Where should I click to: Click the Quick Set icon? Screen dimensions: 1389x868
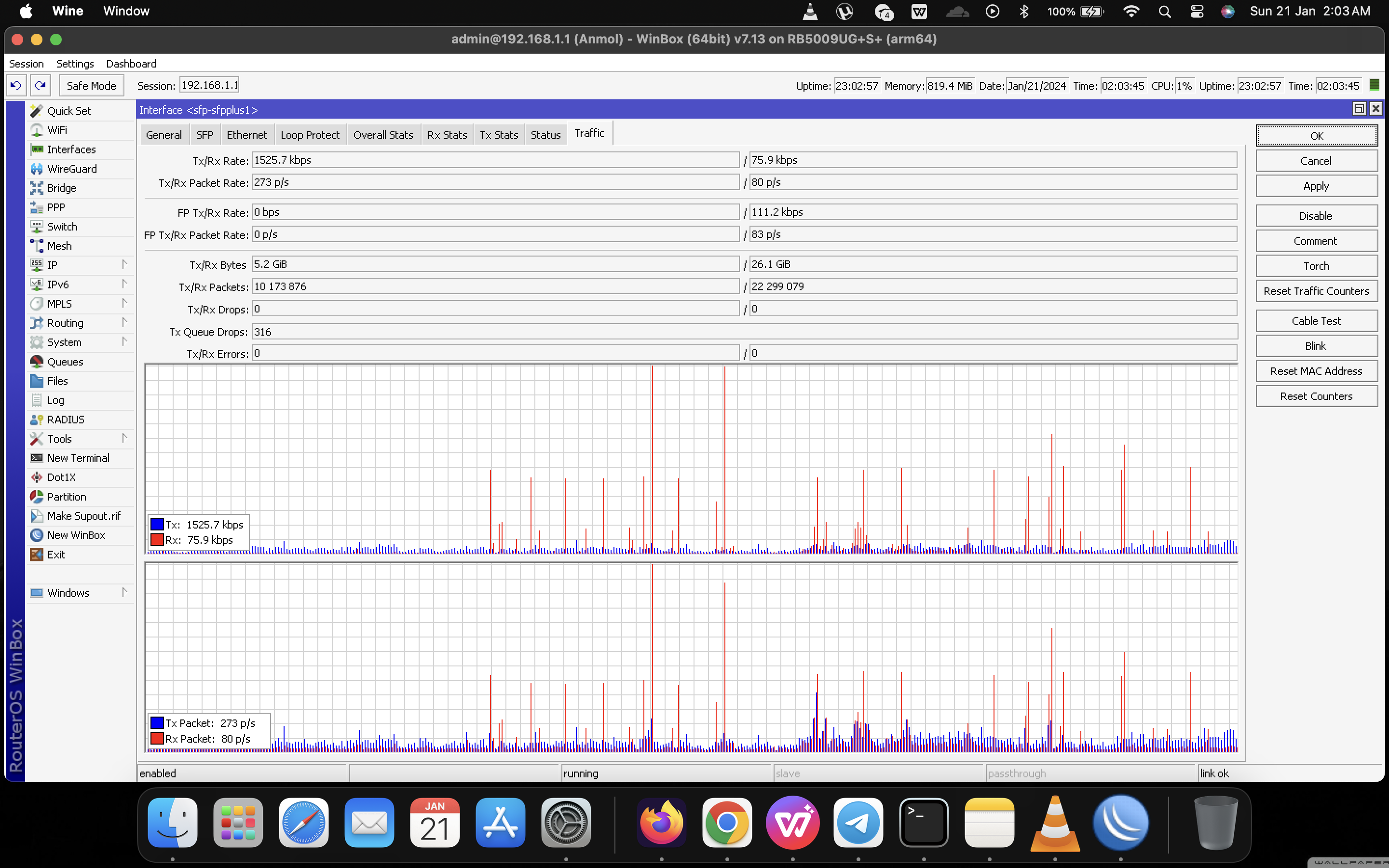tap(37, 111)
